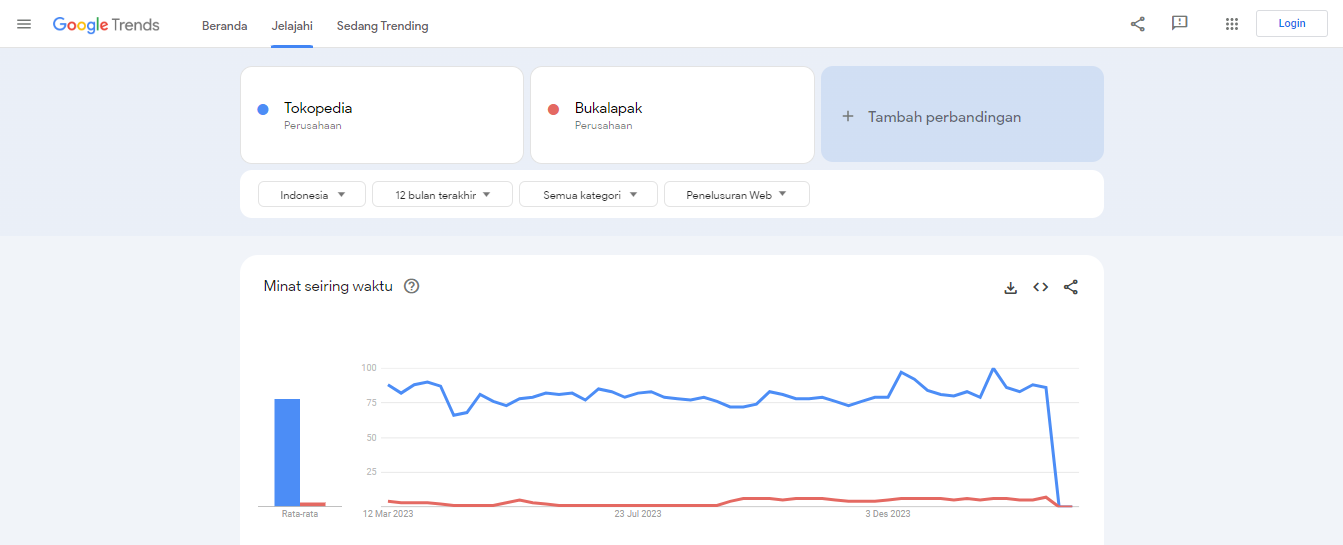Download the chart data as CSV
This screenshot has width=1343, height=545.
pos(1011,288)
